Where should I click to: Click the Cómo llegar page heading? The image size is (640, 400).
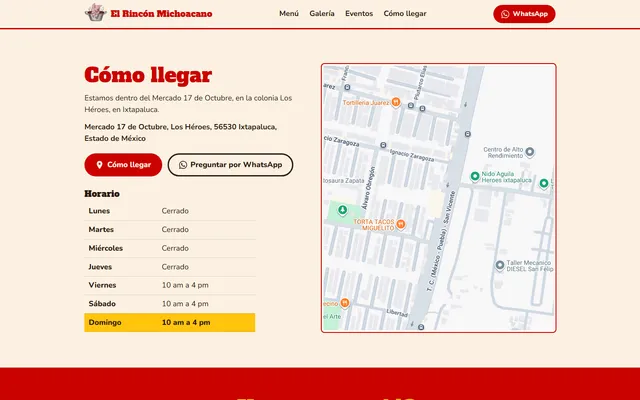click(148, 75)
